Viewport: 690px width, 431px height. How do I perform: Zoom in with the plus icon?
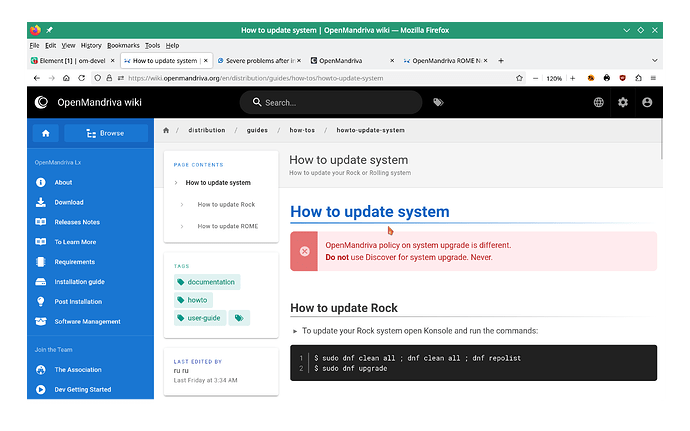point(573,78)
